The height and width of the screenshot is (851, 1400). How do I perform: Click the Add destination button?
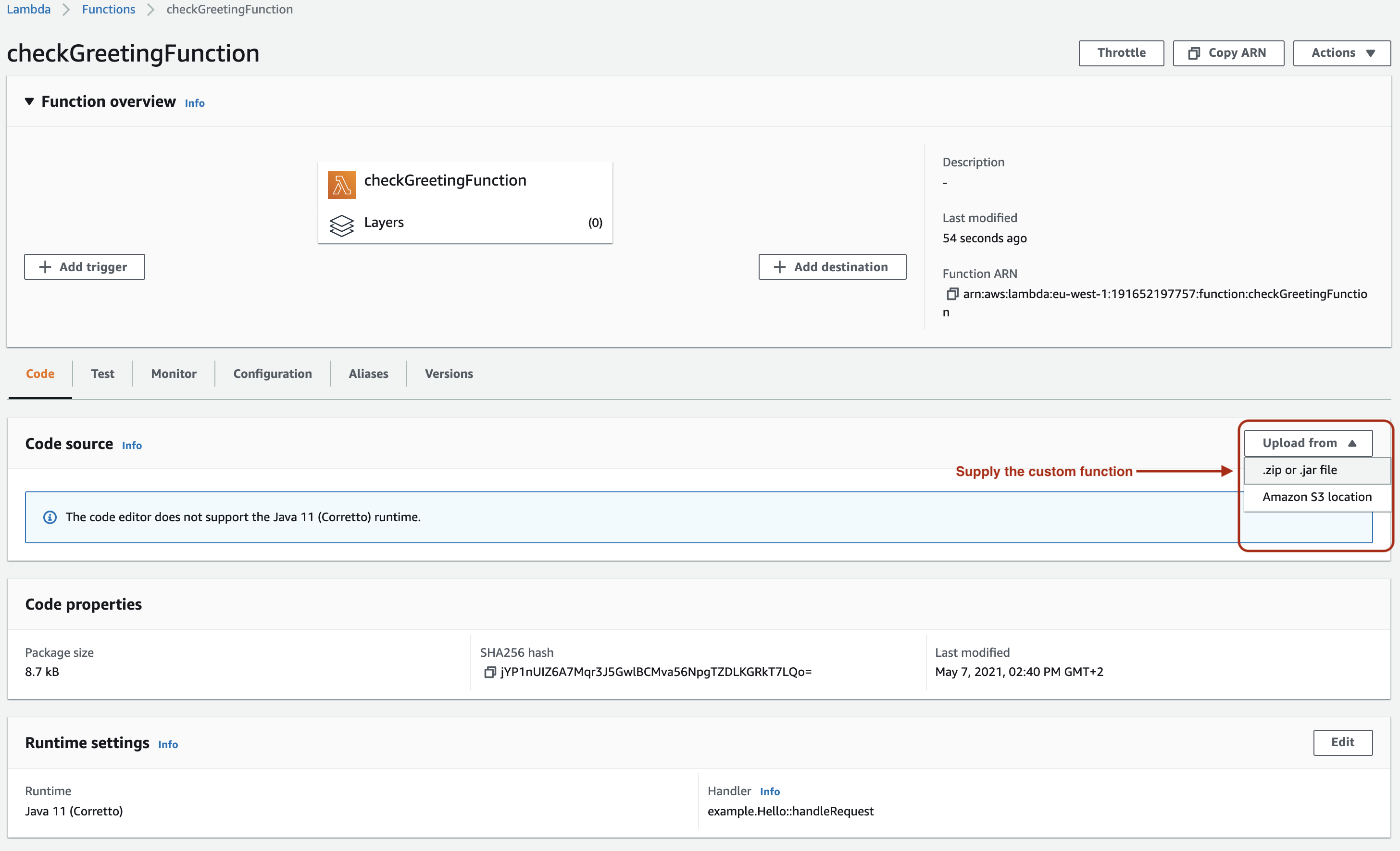[832, 267]
